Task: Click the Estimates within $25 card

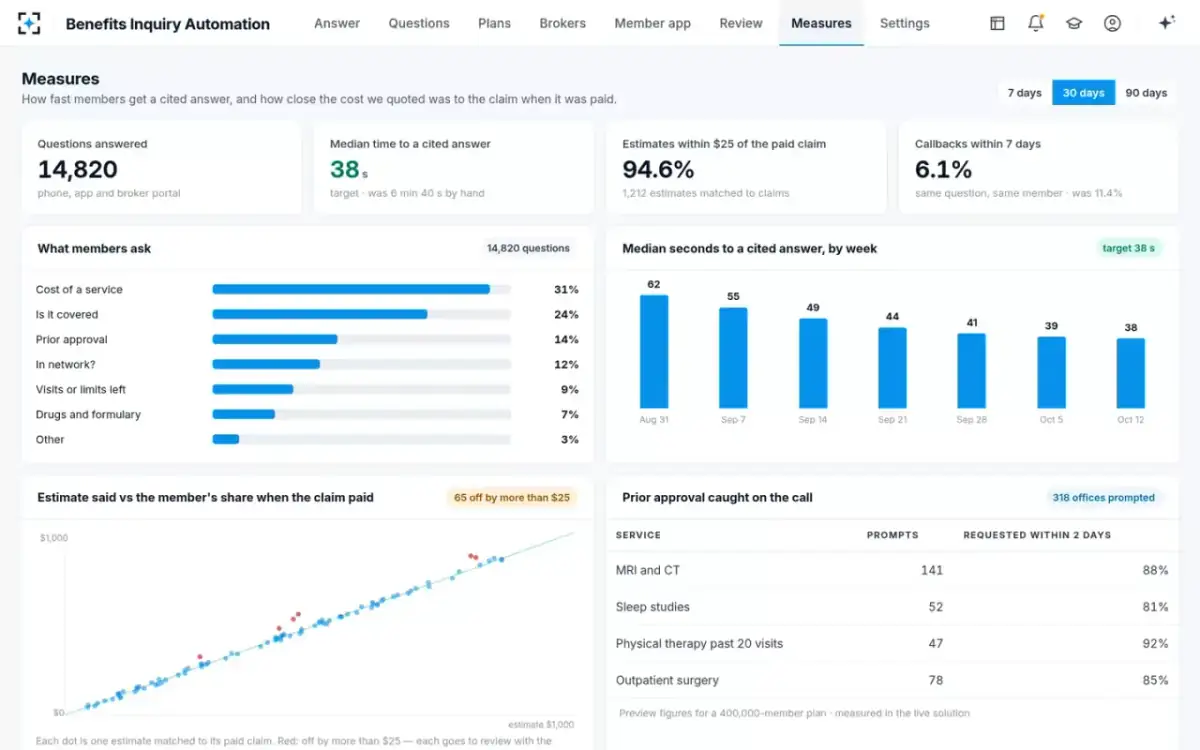Action: point(746,168)
